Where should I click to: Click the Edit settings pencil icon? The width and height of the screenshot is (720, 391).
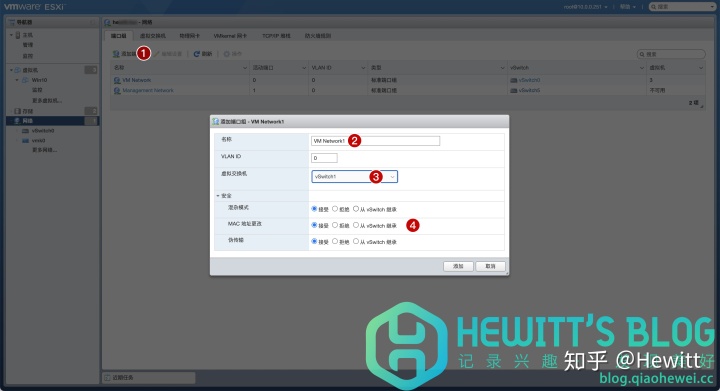coord(157,54)
